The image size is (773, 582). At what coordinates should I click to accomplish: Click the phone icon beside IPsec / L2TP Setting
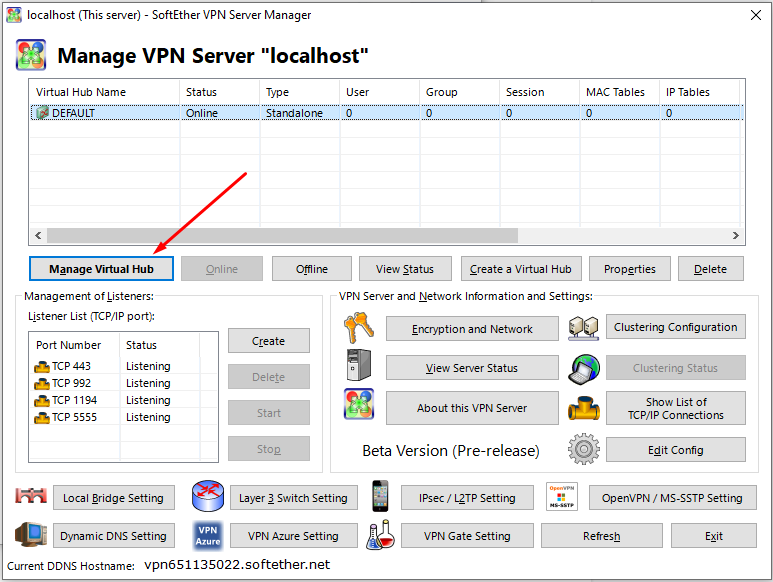tap(380, 496)
